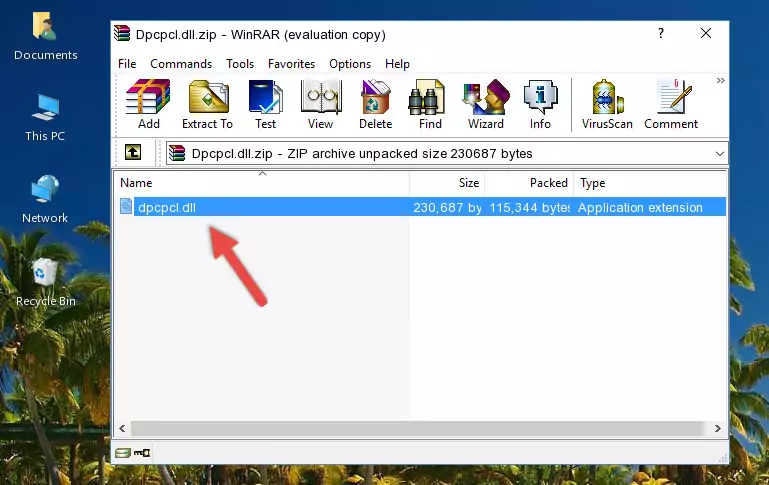Sort by the Packed column header
The width and height of the screenshot is (769, 485).
[529, 183]
